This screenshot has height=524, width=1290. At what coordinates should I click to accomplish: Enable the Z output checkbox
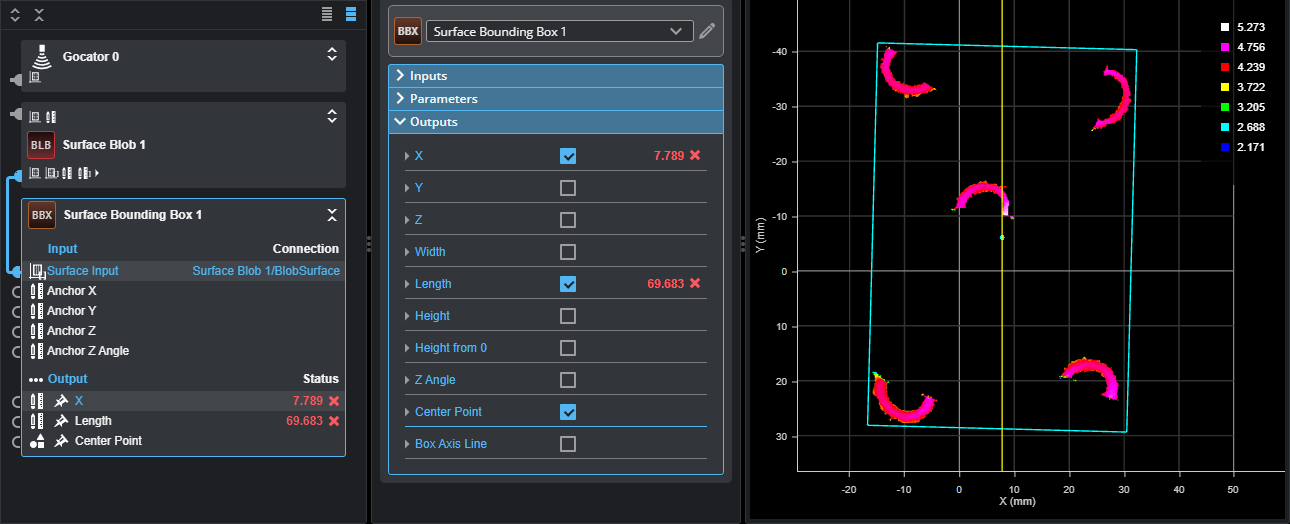click(x=568, y=220)
